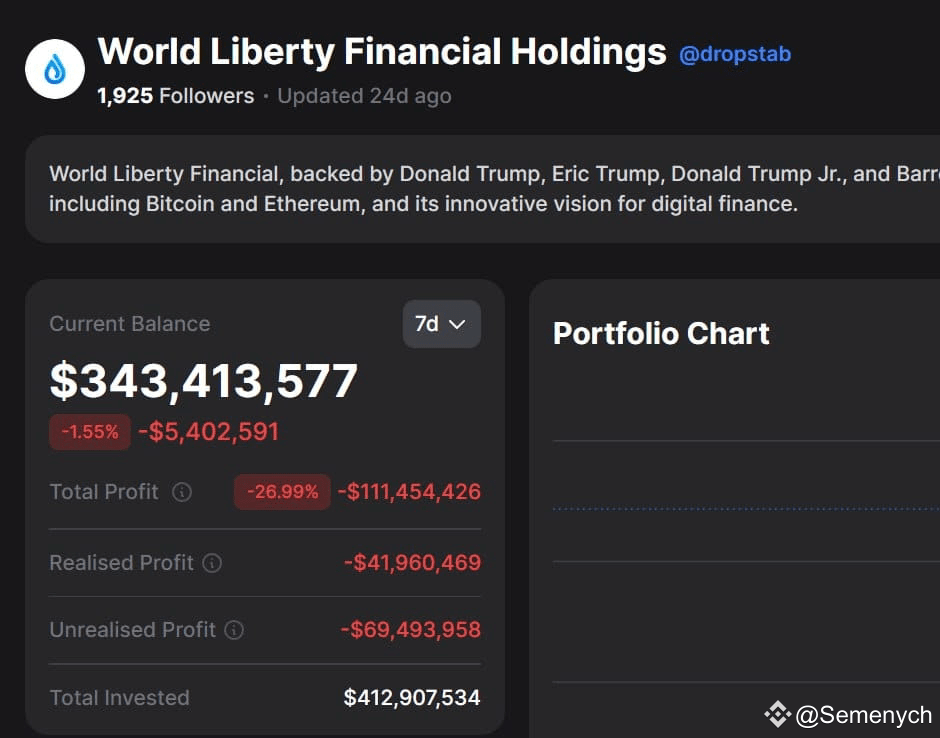The width and height of the screenshot is (940, 738).
Task: Open the 7d timeframe dropdown
Action: [441, 324]
